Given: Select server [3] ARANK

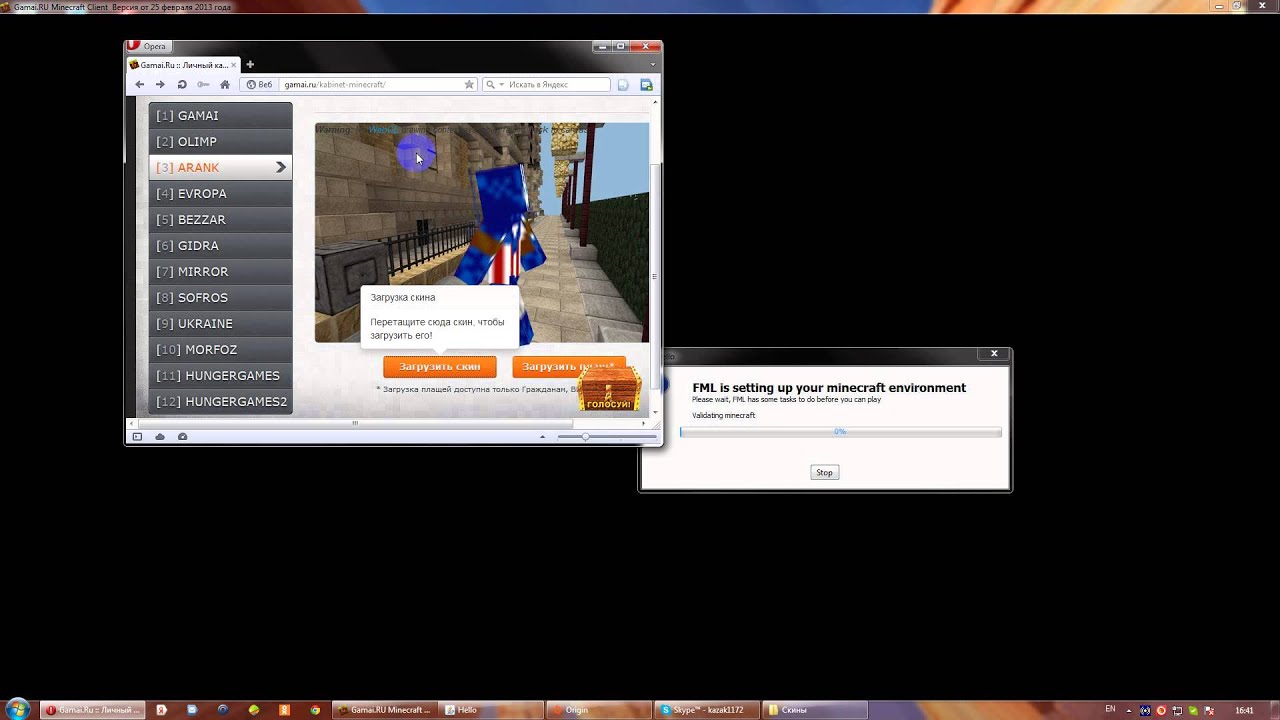Looking at the screenshot, I should [x=220, y=167].
